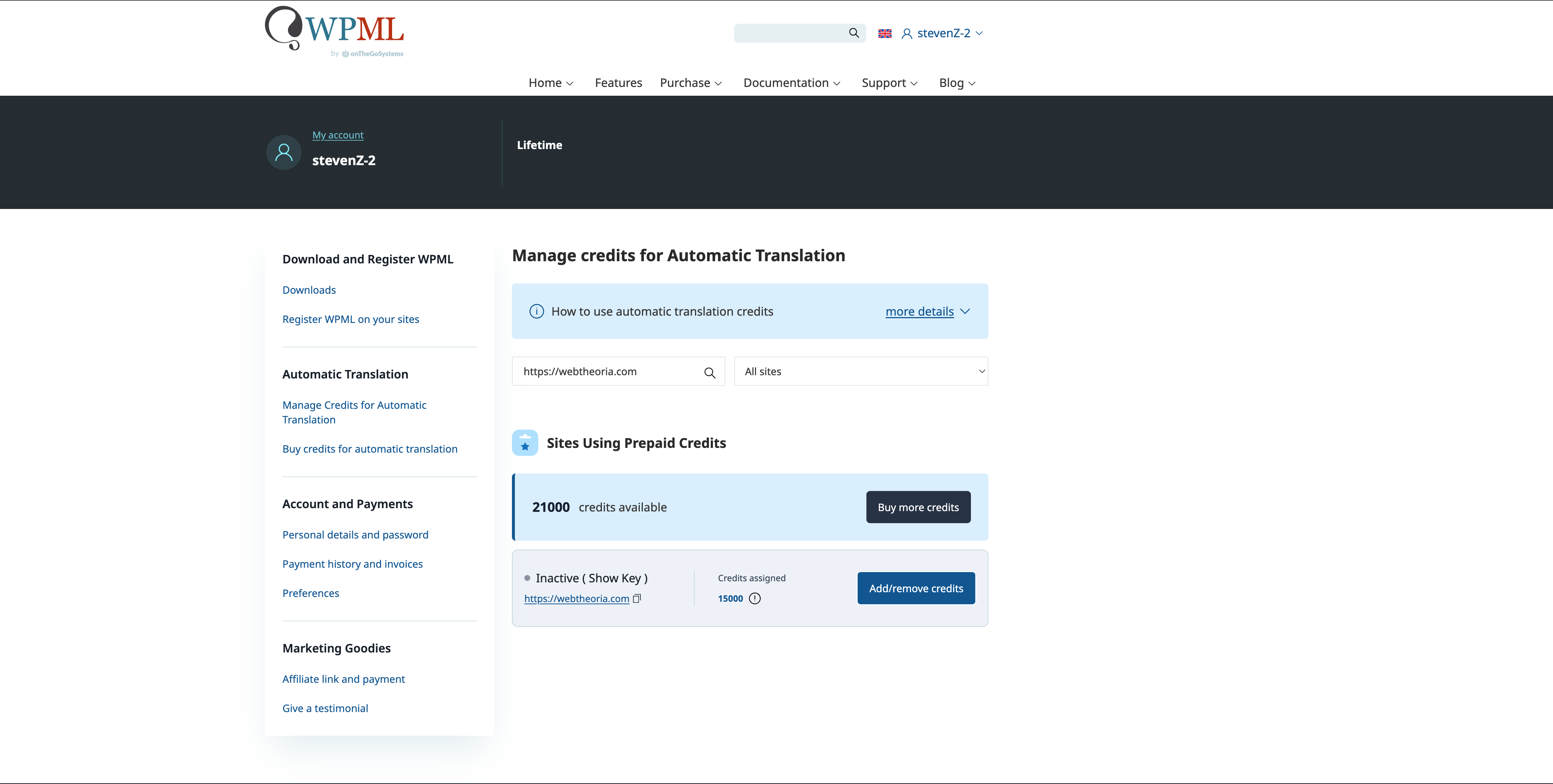Click the UK flag language icon
The height and width of the screenshot is (784, 1553).
pos(884,34)
